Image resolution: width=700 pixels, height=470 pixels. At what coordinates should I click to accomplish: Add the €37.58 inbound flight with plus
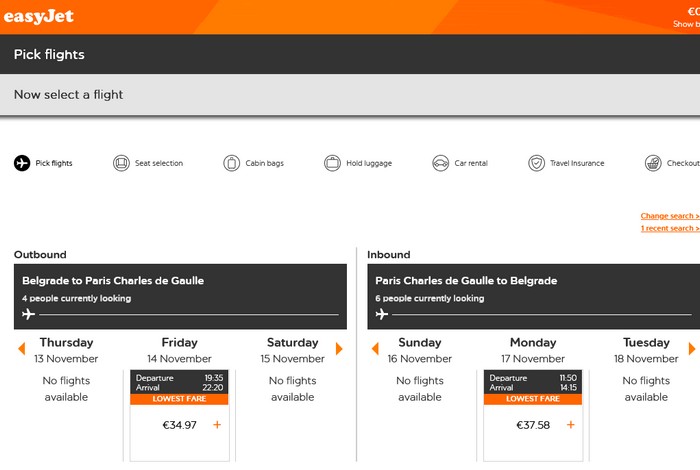click(x=571, y=425)
